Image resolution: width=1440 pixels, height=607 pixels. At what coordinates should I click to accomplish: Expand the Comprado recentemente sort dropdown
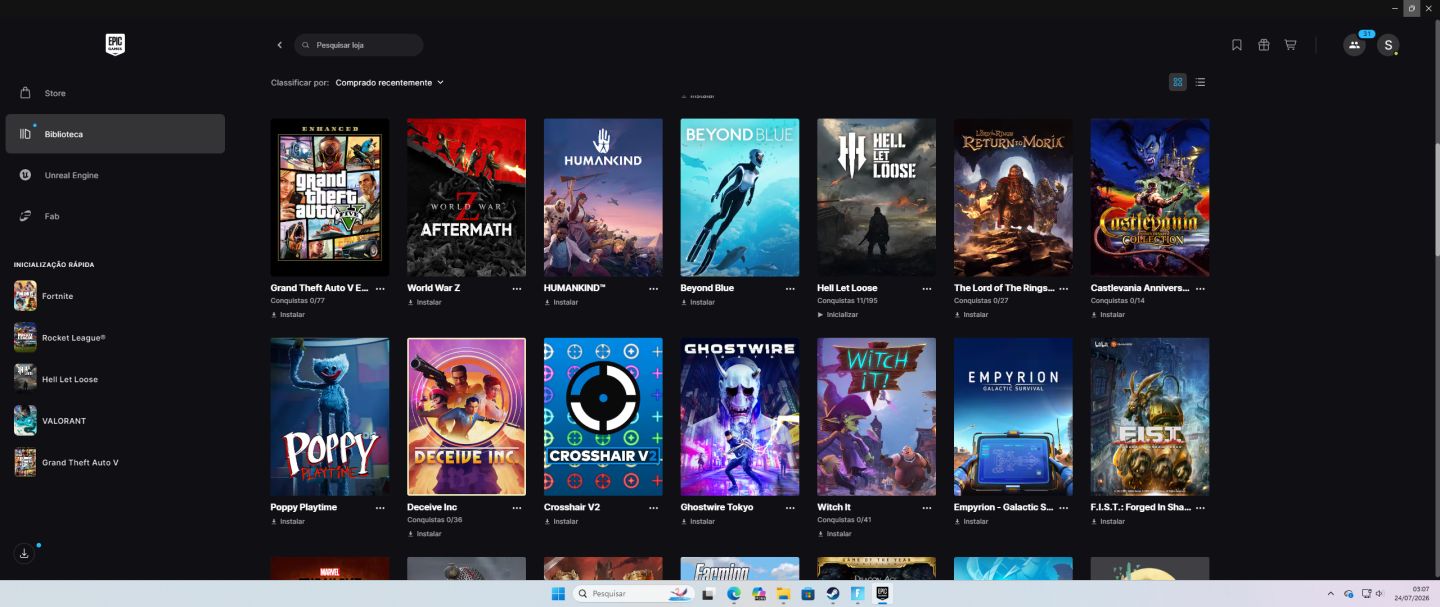point(389,83)
